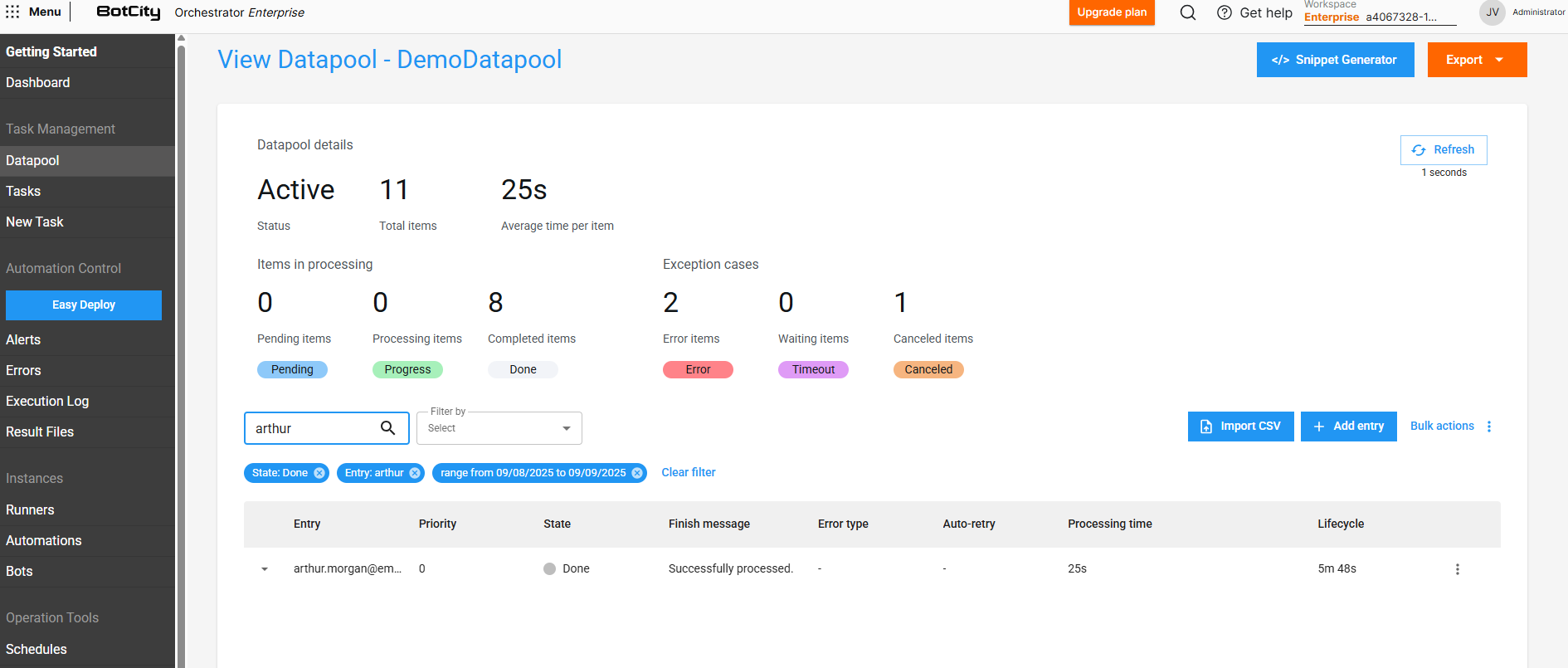Screen dimensions: 1568x668
Task: Click the Get help question mark icon
Action: click(x=1224, y=12)
